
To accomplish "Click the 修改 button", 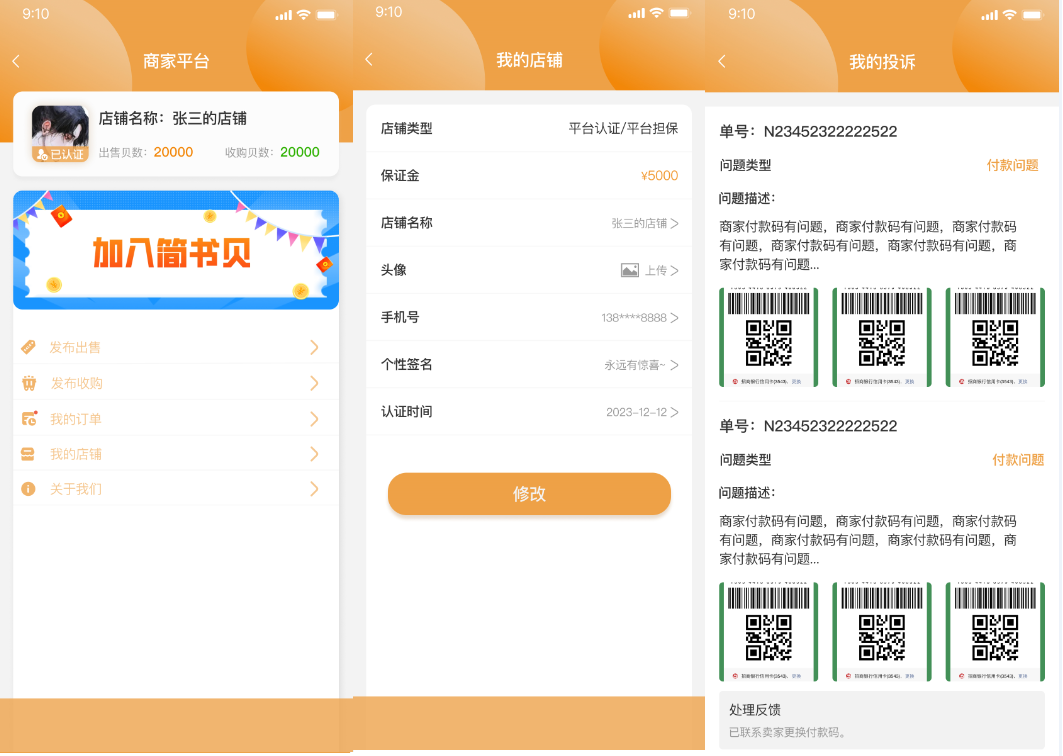I will click(529, 494).
